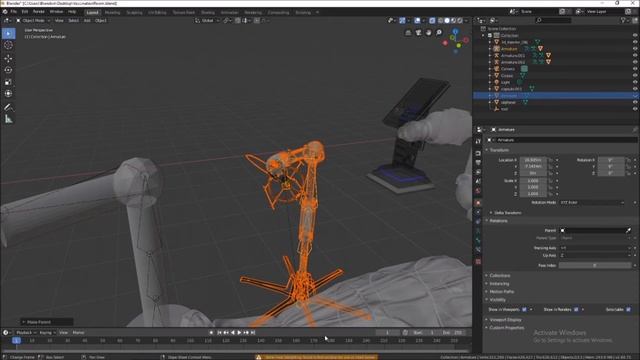Jump to the timeline end frame

click(253, 333)
